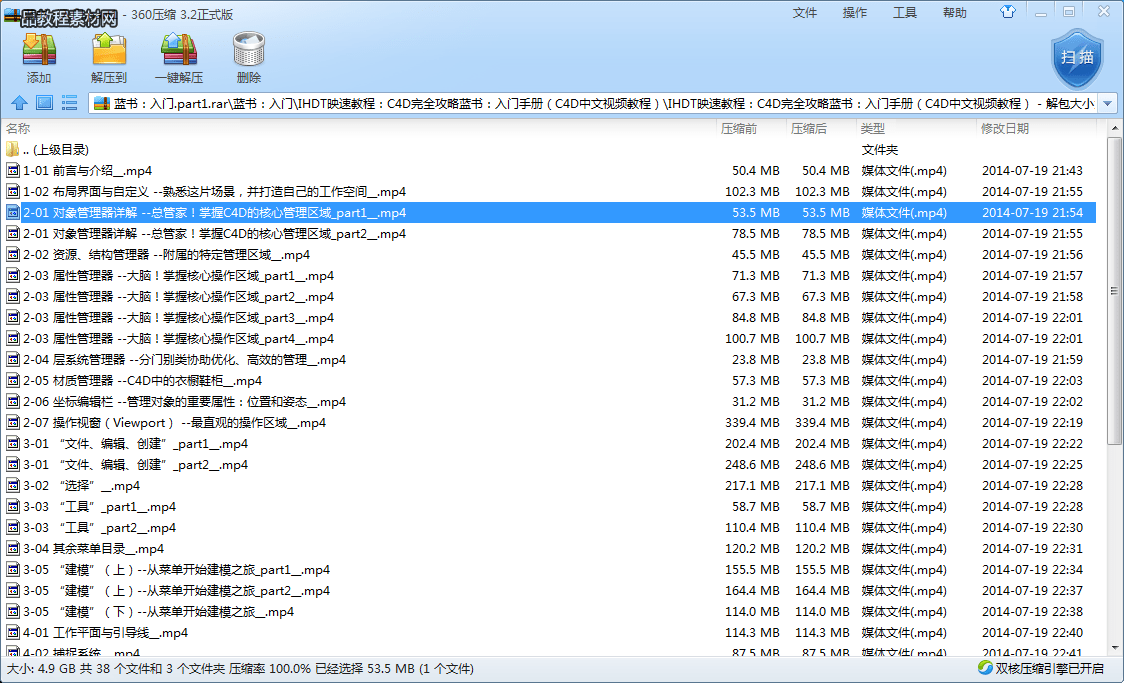Click the scrollbar down arrow
The height and width of the screenshot is (683, 1124).
(1114, 647)
